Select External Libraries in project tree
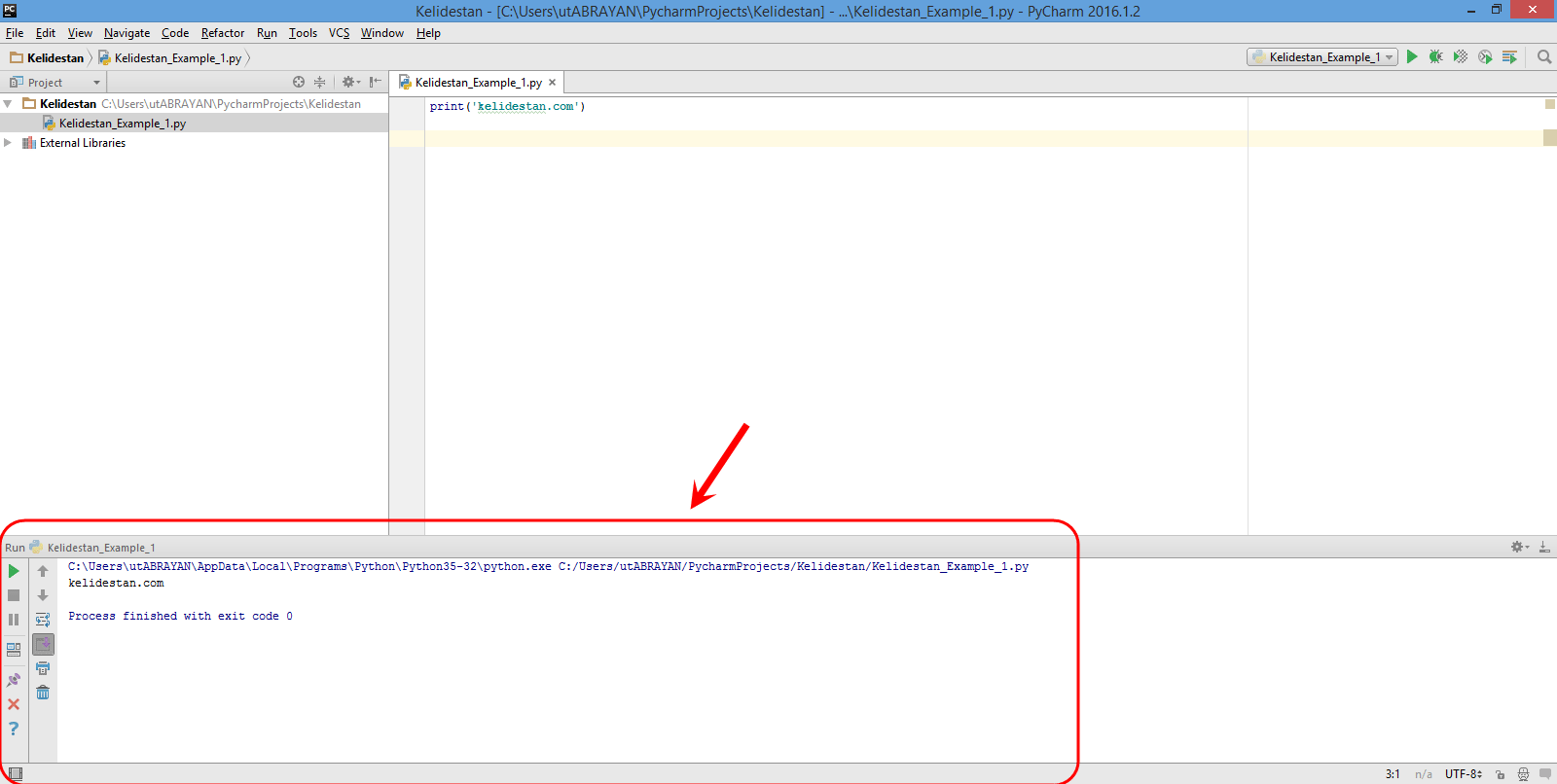 click(83, 143)
